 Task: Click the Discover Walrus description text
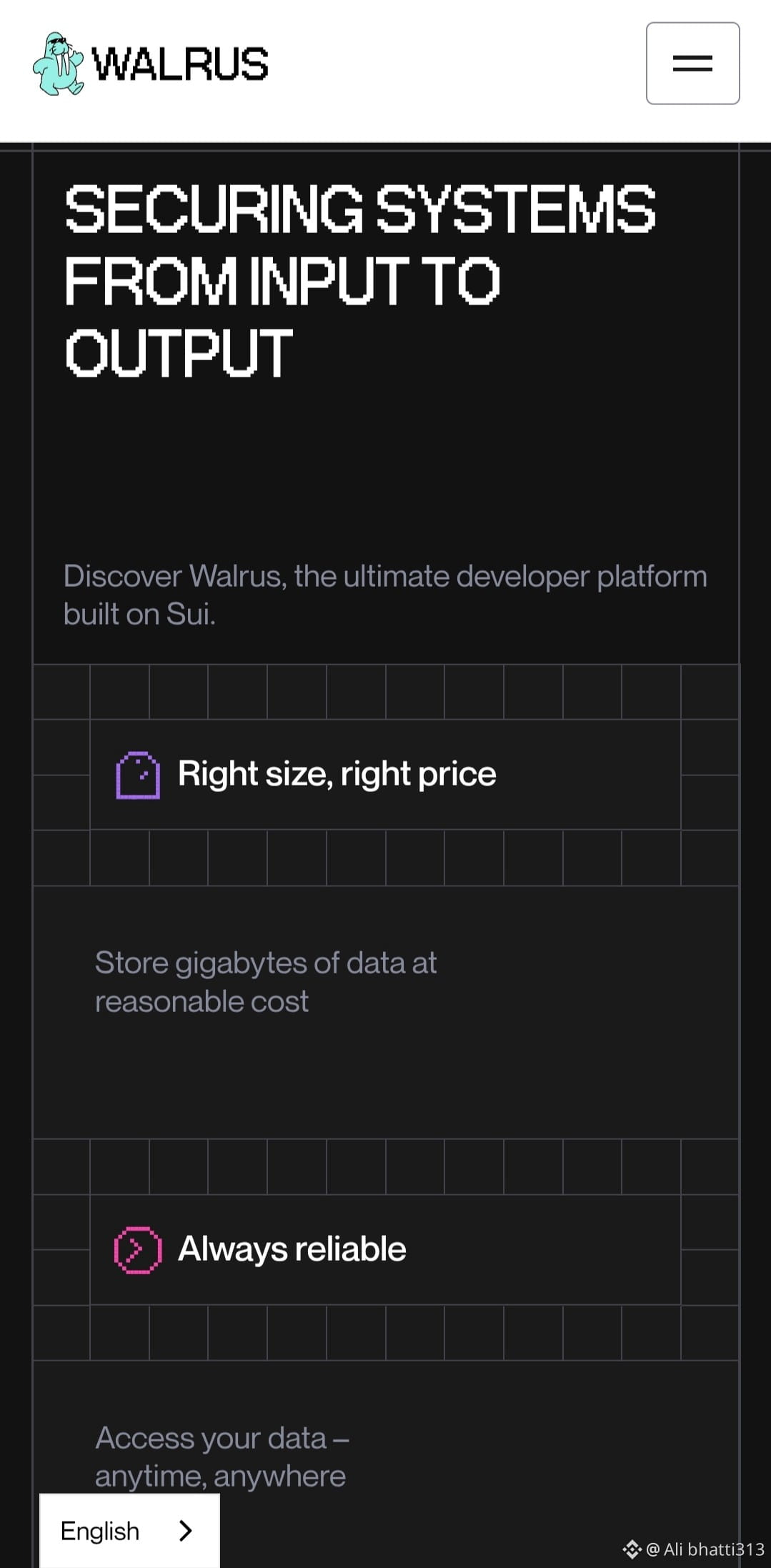tap(384, 594)
